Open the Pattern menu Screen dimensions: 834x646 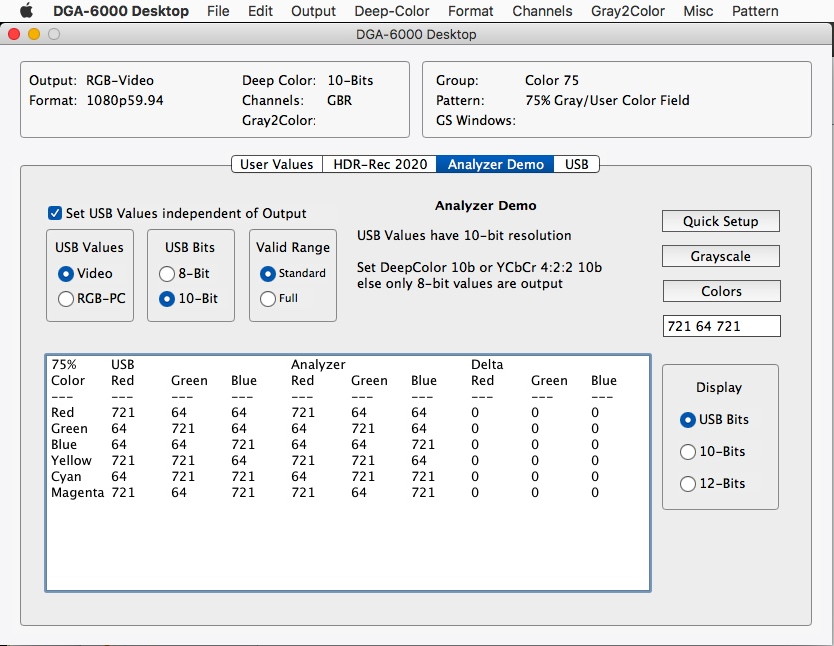click(755, 11)
